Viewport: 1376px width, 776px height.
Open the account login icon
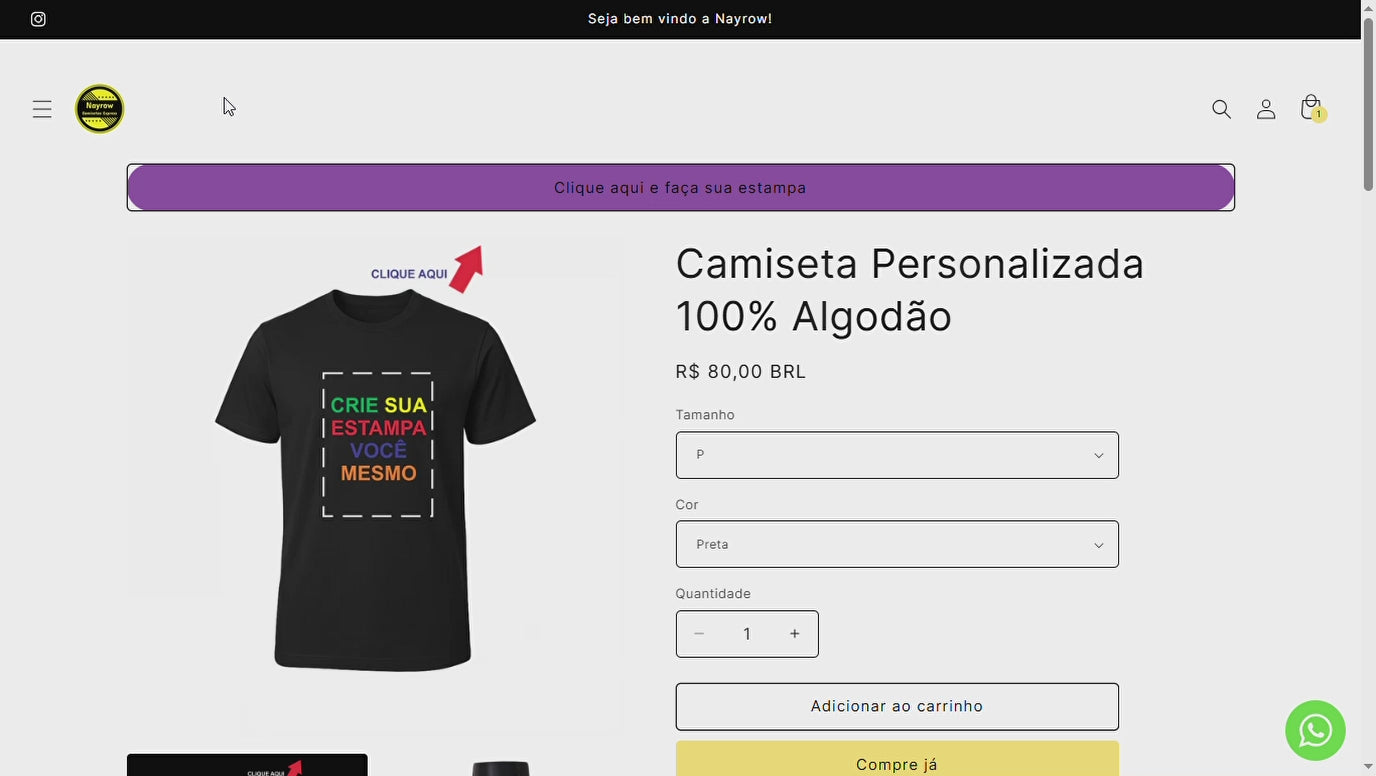pyautogui.click(x=1266, y=109)
